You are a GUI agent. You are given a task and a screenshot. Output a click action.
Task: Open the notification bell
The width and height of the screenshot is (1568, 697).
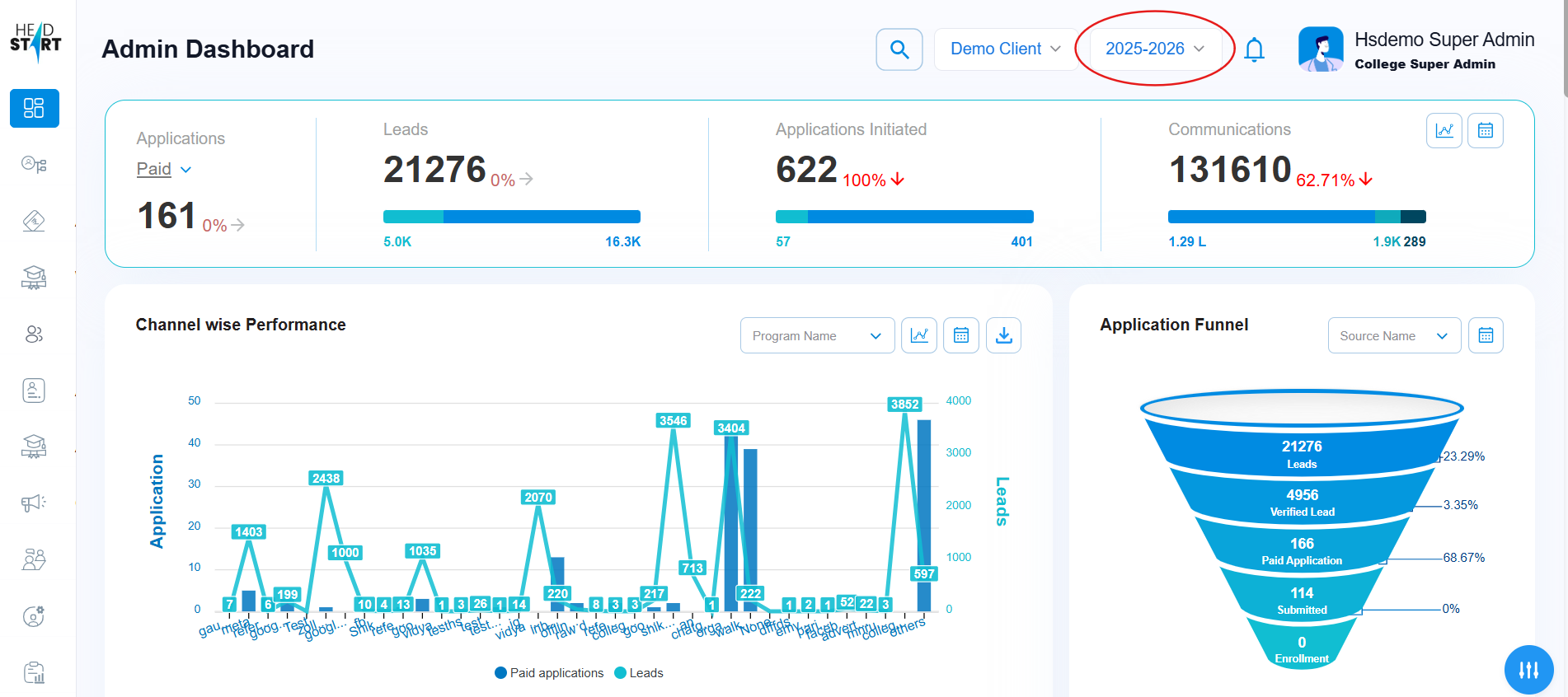1254,49
